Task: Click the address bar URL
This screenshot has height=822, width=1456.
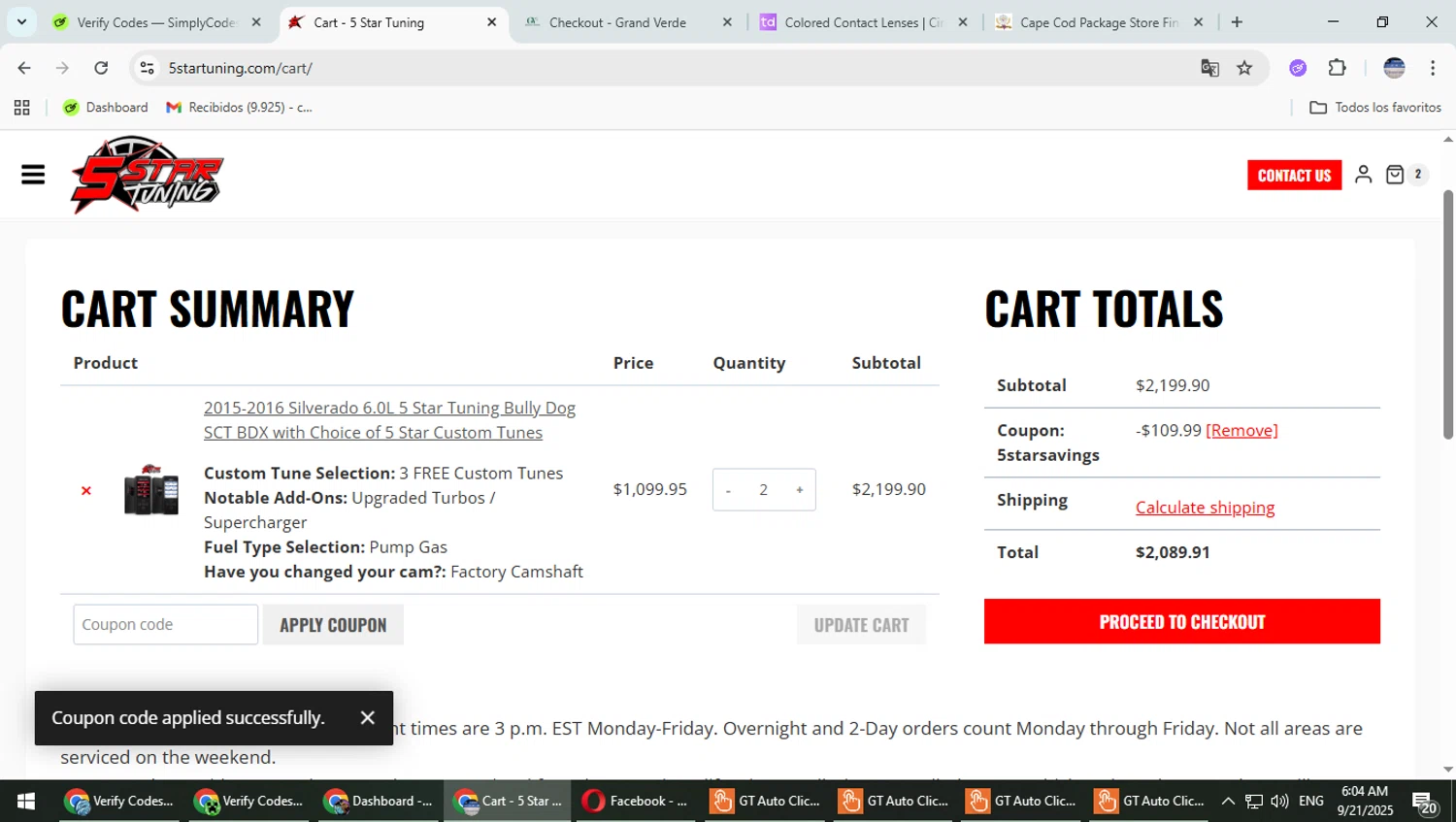Action: (x=240, y=68)
